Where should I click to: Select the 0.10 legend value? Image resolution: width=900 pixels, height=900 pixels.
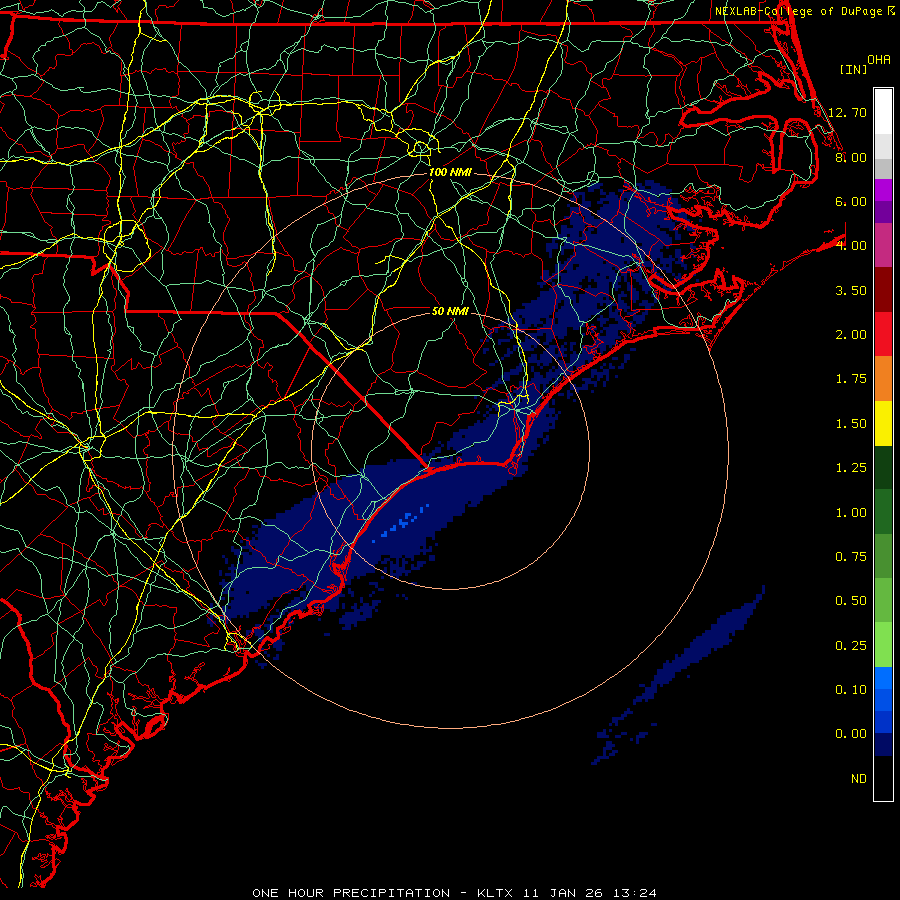click(851, 690)
